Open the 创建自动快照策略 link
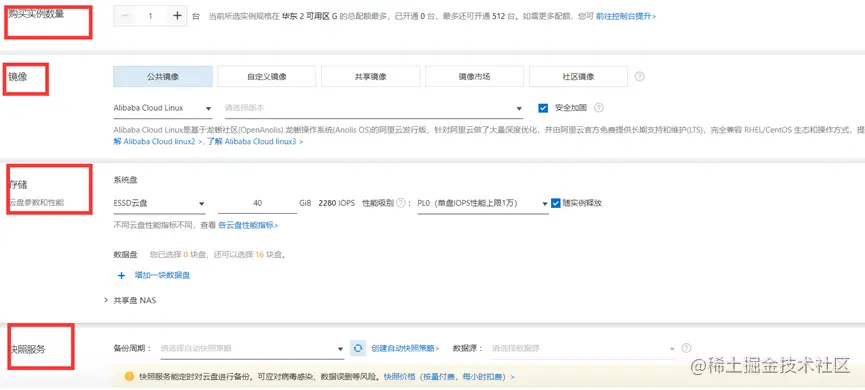This screenshot has width=865, height=390. click(405, 348)
